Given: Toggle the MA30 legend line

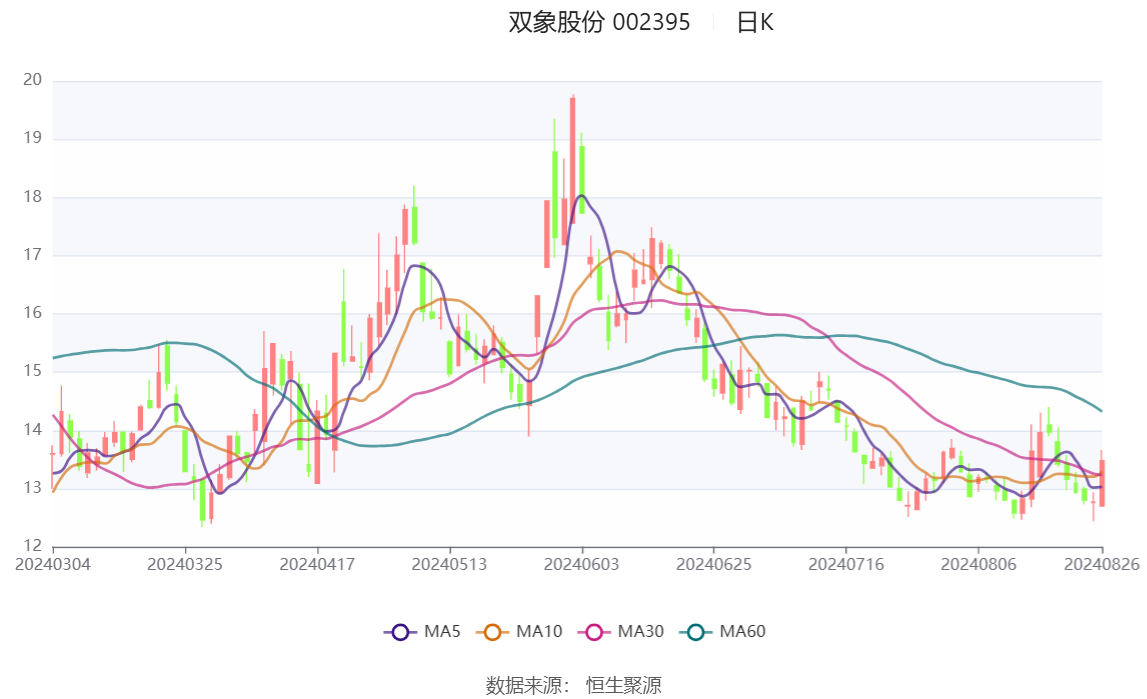Looking at the screenshot, I should 621,632.
